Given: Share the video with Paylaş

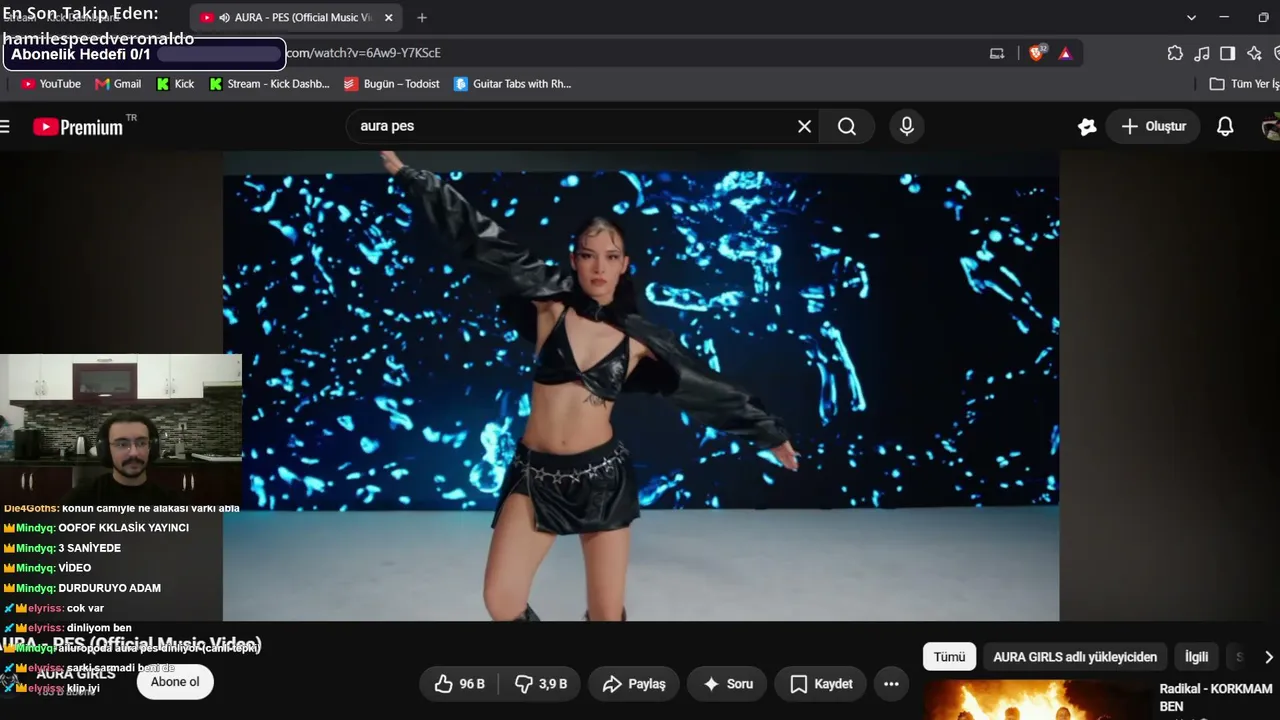Looking at the screenshot, I should point(633,684).
